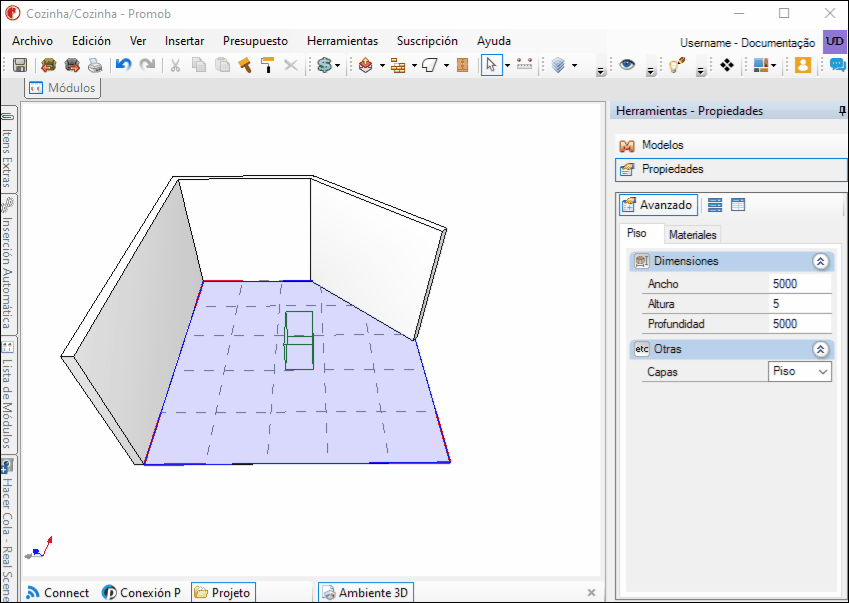
Task: Open the stacked layers tool
Action: click(558, 65)
